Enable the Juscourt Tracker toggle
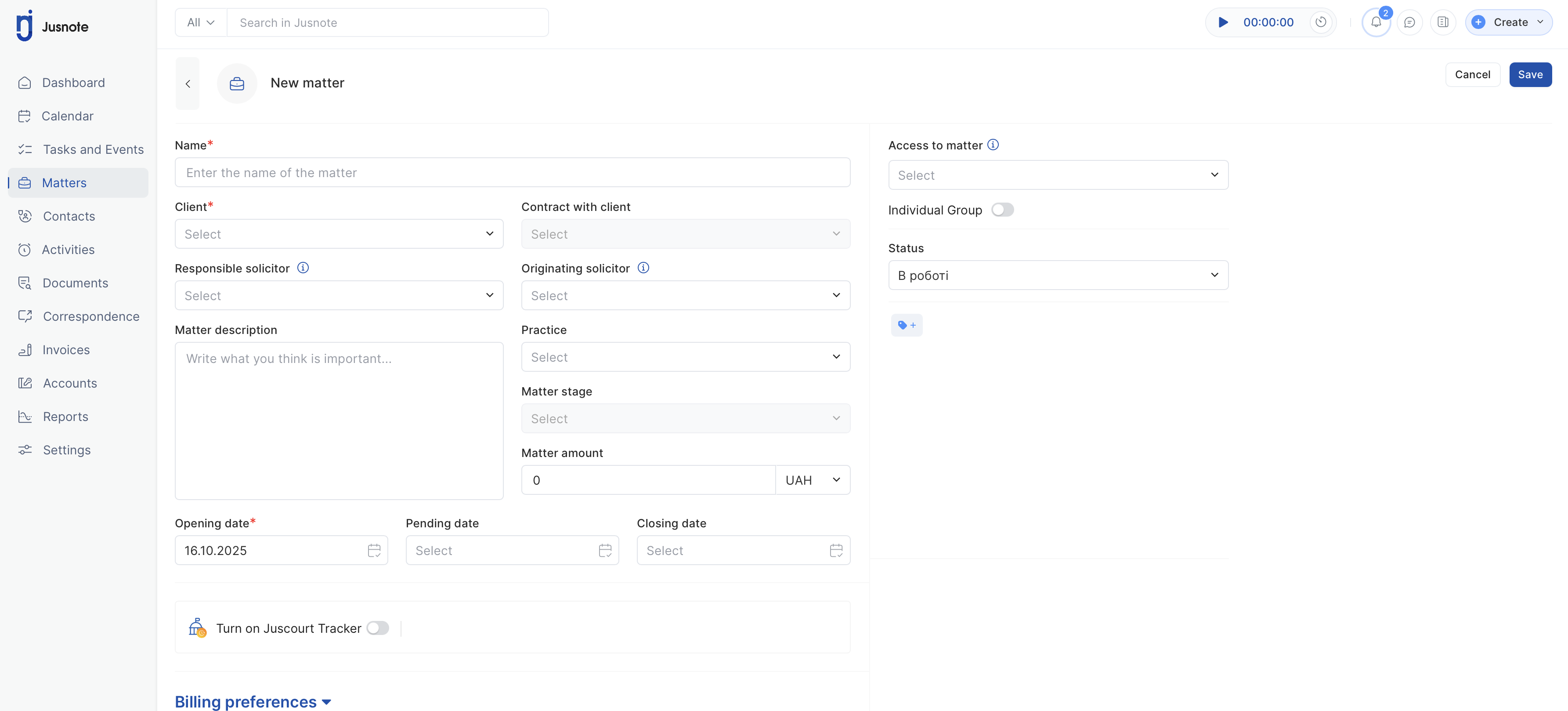 377,628
